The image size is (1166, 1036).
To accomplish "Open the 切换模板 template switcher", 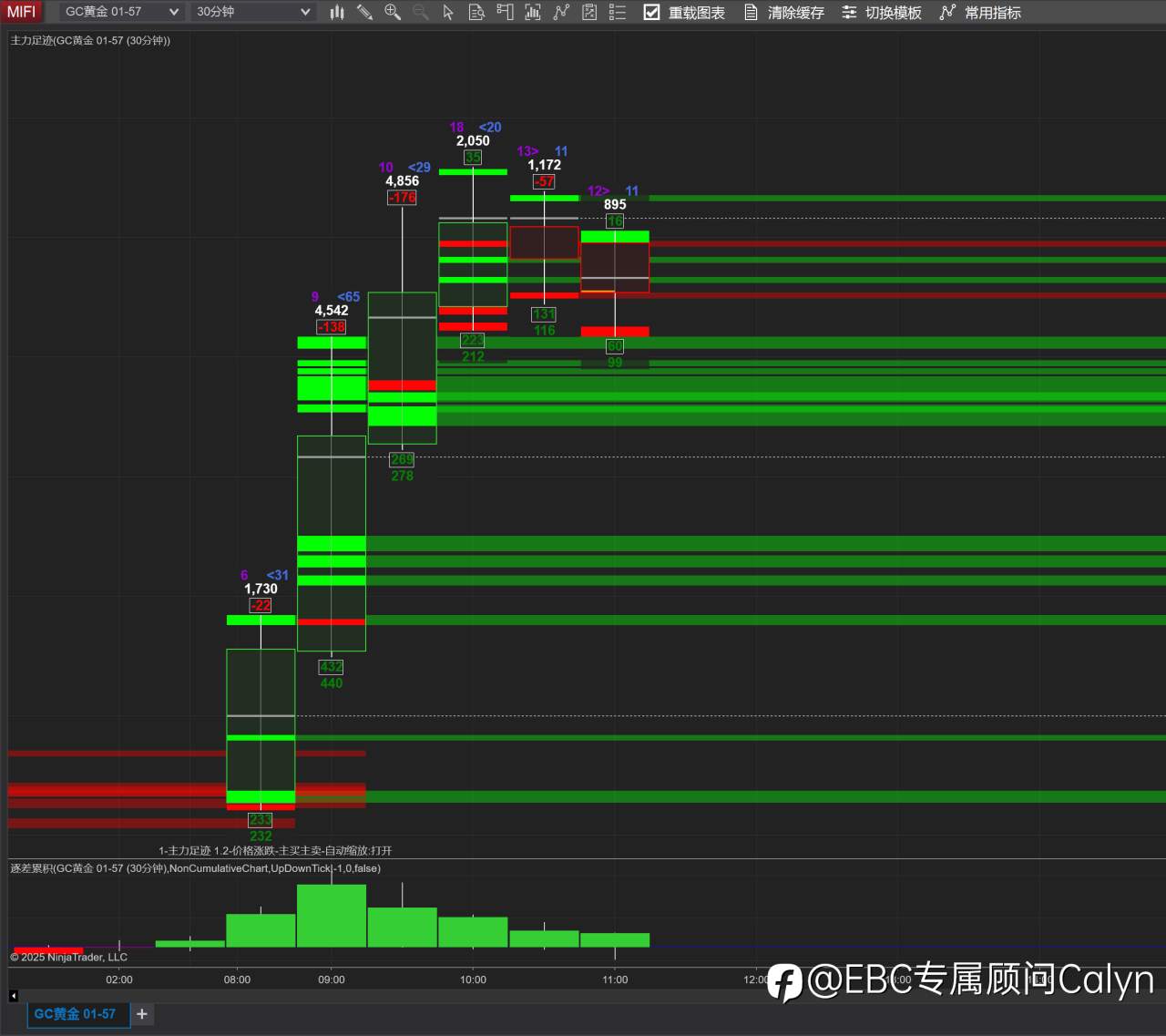I will pyautogui.click(x=882, y=13).
